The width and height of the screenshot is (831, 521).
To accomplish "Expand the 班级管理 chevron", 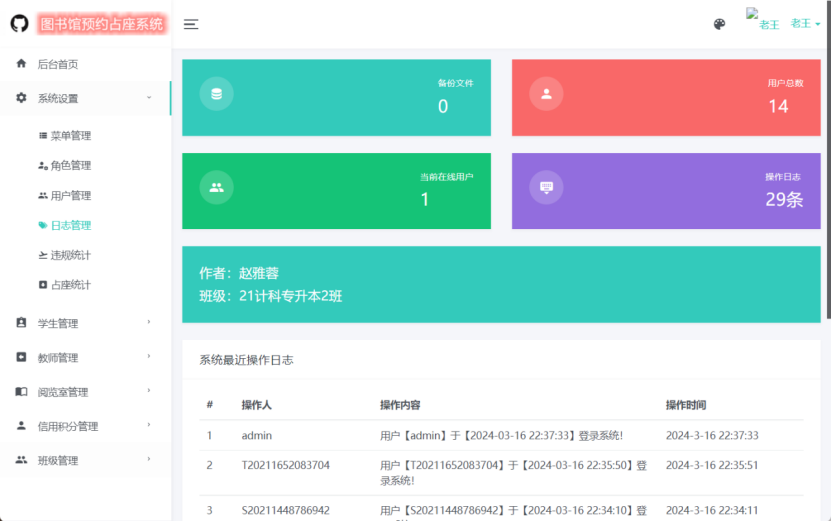I will click(149, 460).
